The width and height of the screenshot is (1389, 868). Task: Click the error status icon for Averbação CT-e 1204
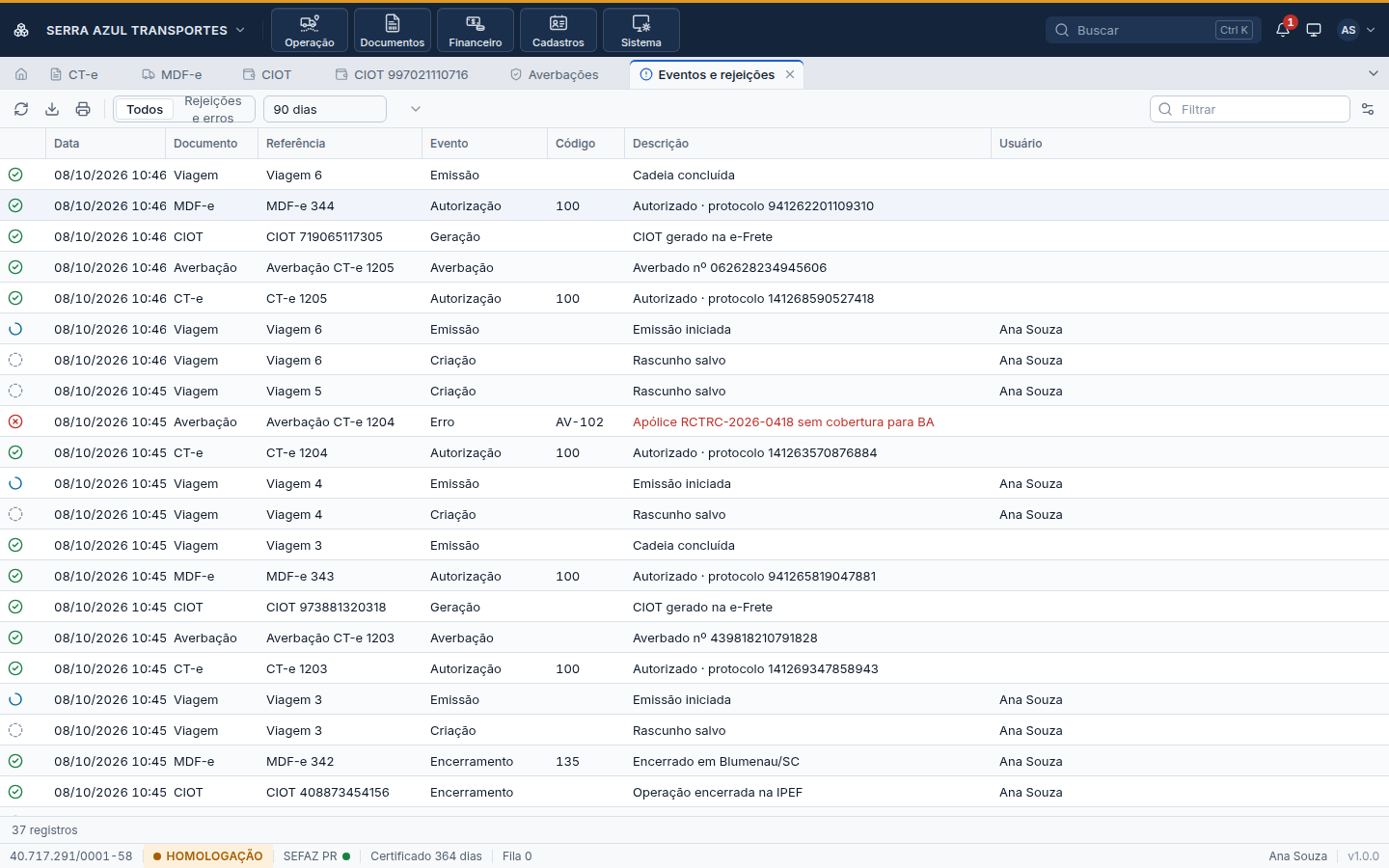(x=15, y=421)
